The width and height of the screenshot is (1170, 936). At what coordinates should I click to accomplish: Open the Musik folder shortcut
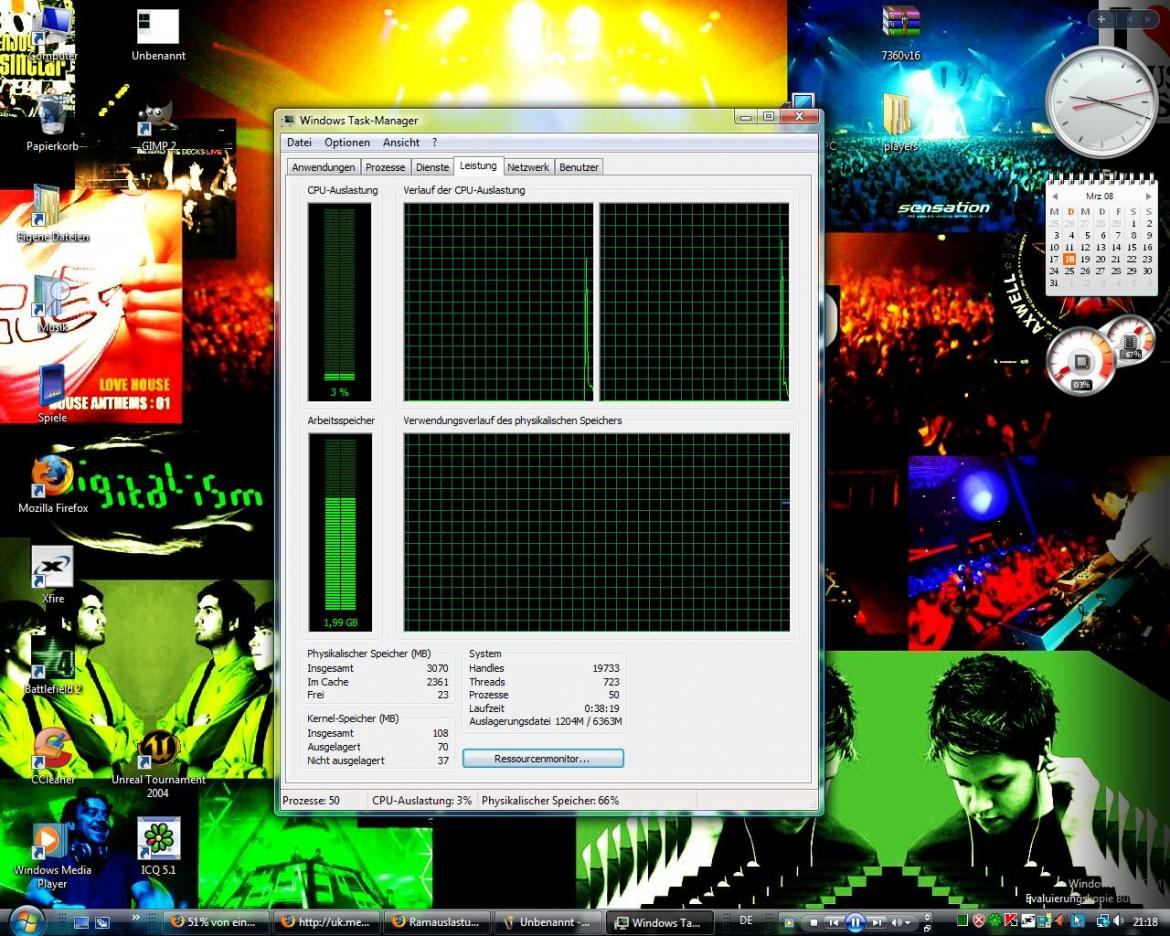coord(52,304)
